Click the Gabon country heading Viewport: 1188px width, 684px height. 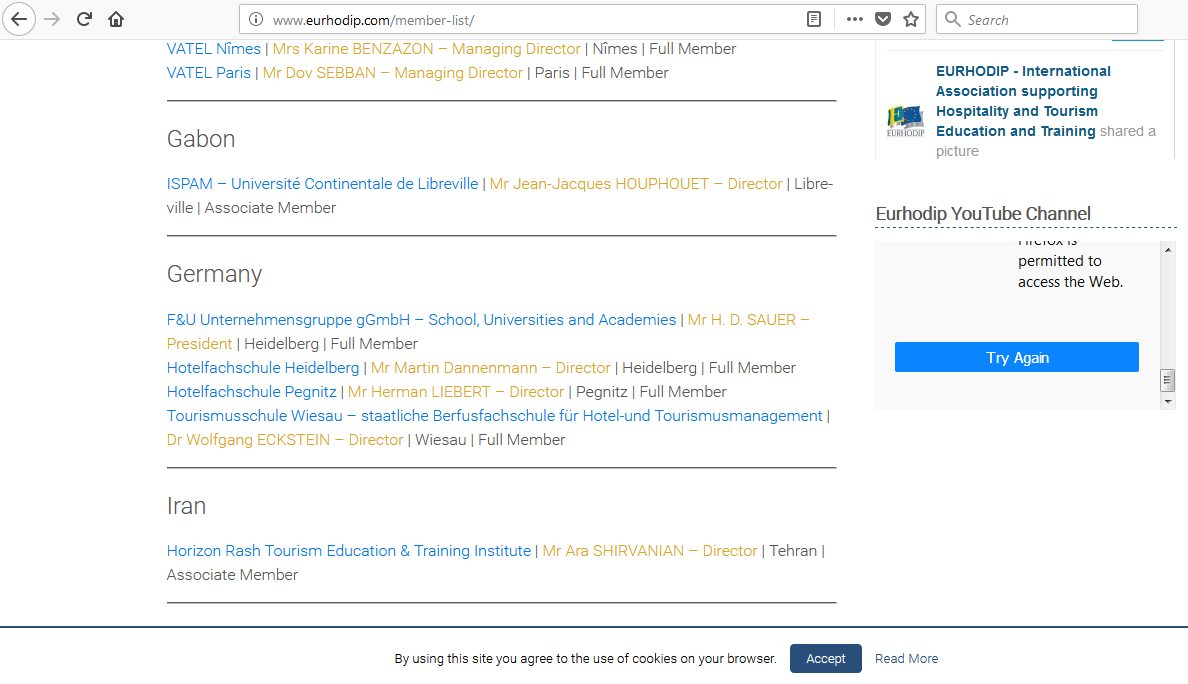tap(201, 139)
